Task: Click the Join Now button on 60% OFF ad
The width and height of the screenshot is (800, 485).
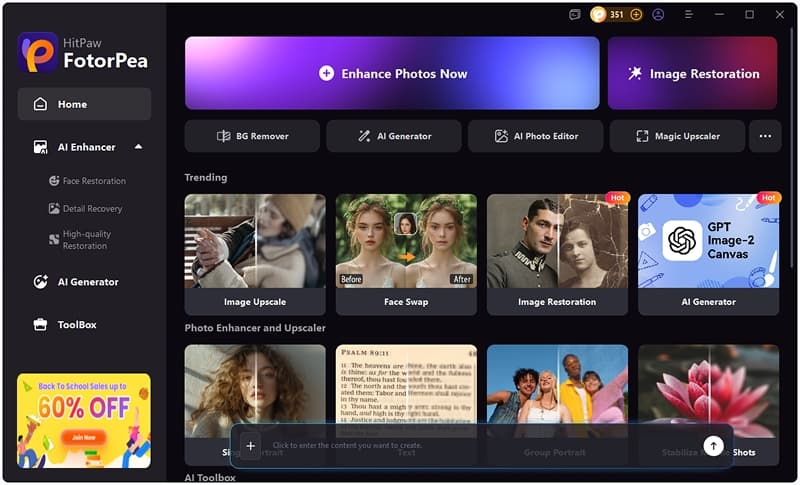Action: tap(84, 437)
